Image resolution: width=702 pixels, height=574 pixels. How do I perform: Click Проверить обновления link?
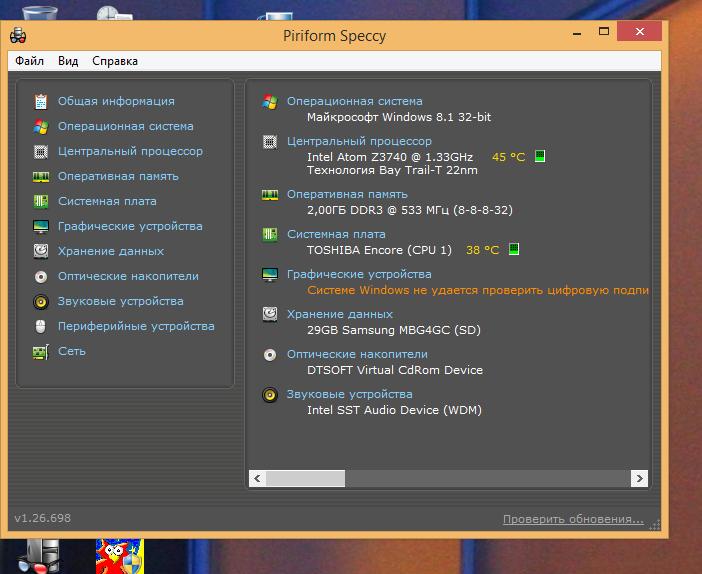click(x=574, y=519)
